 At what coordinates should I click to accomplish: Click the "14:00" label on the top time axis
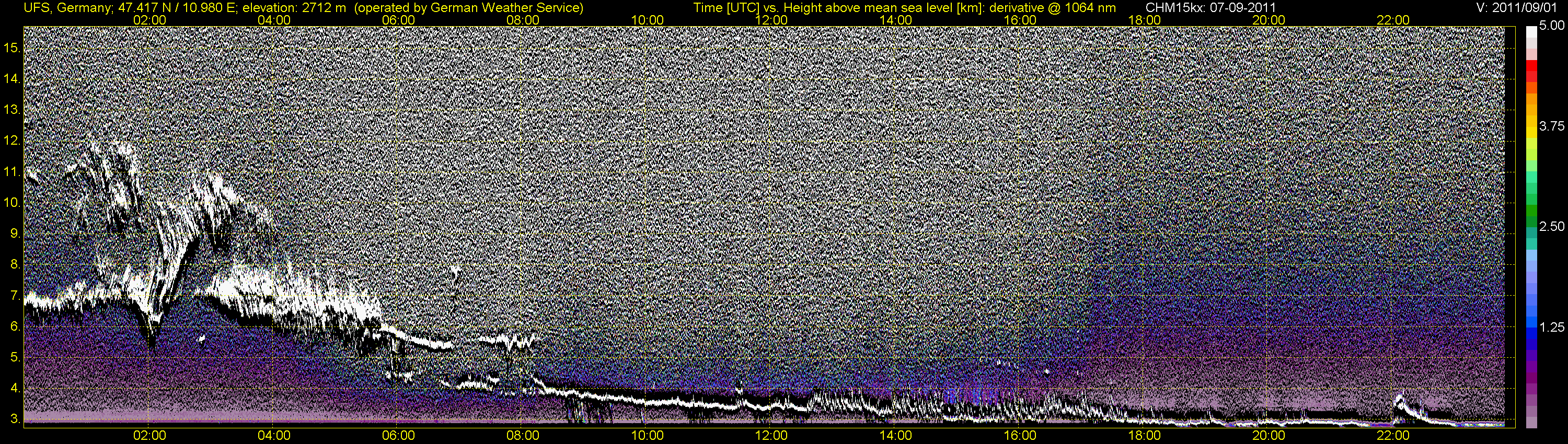(896, 20)
